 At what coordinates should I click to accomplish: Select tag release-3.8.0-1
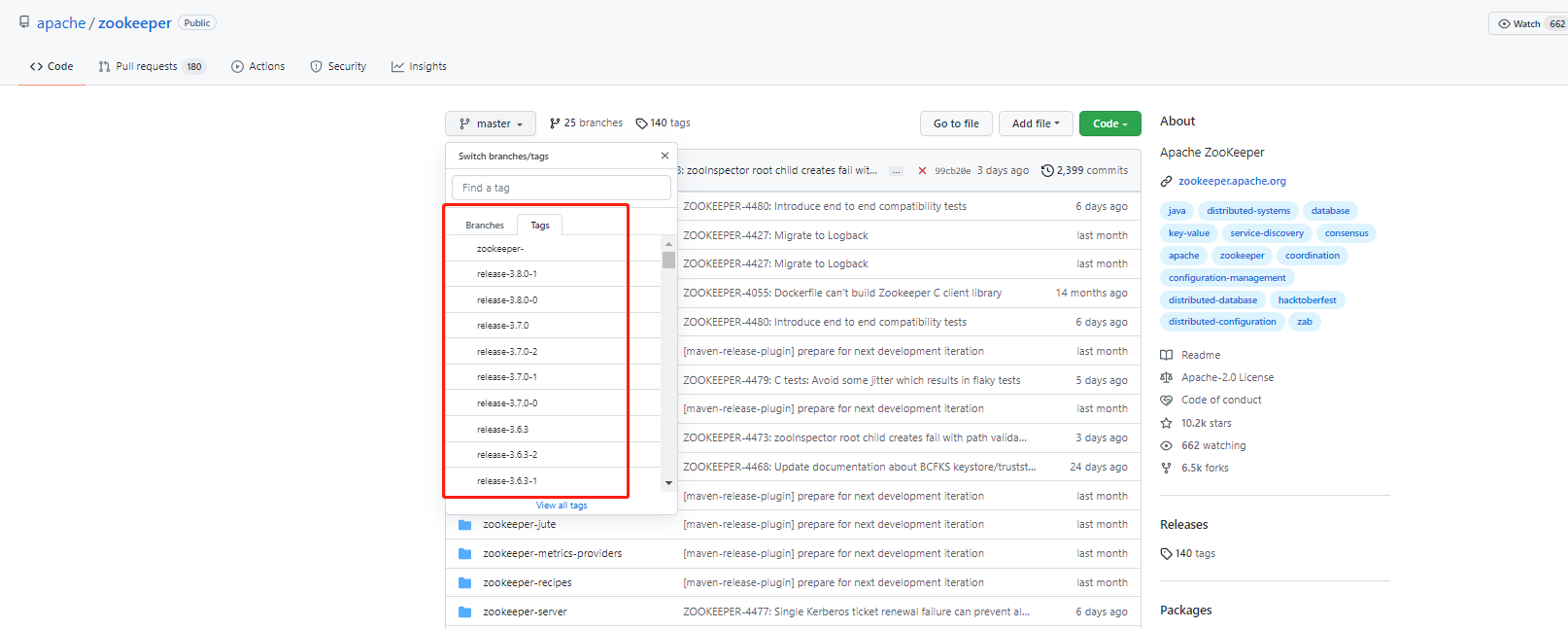pos(554,274)
